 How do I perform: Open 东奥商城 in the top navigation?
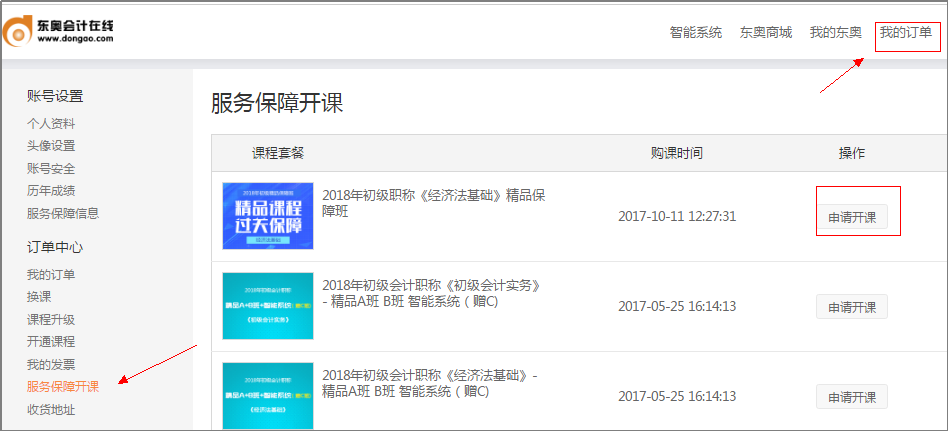(765, 33)
